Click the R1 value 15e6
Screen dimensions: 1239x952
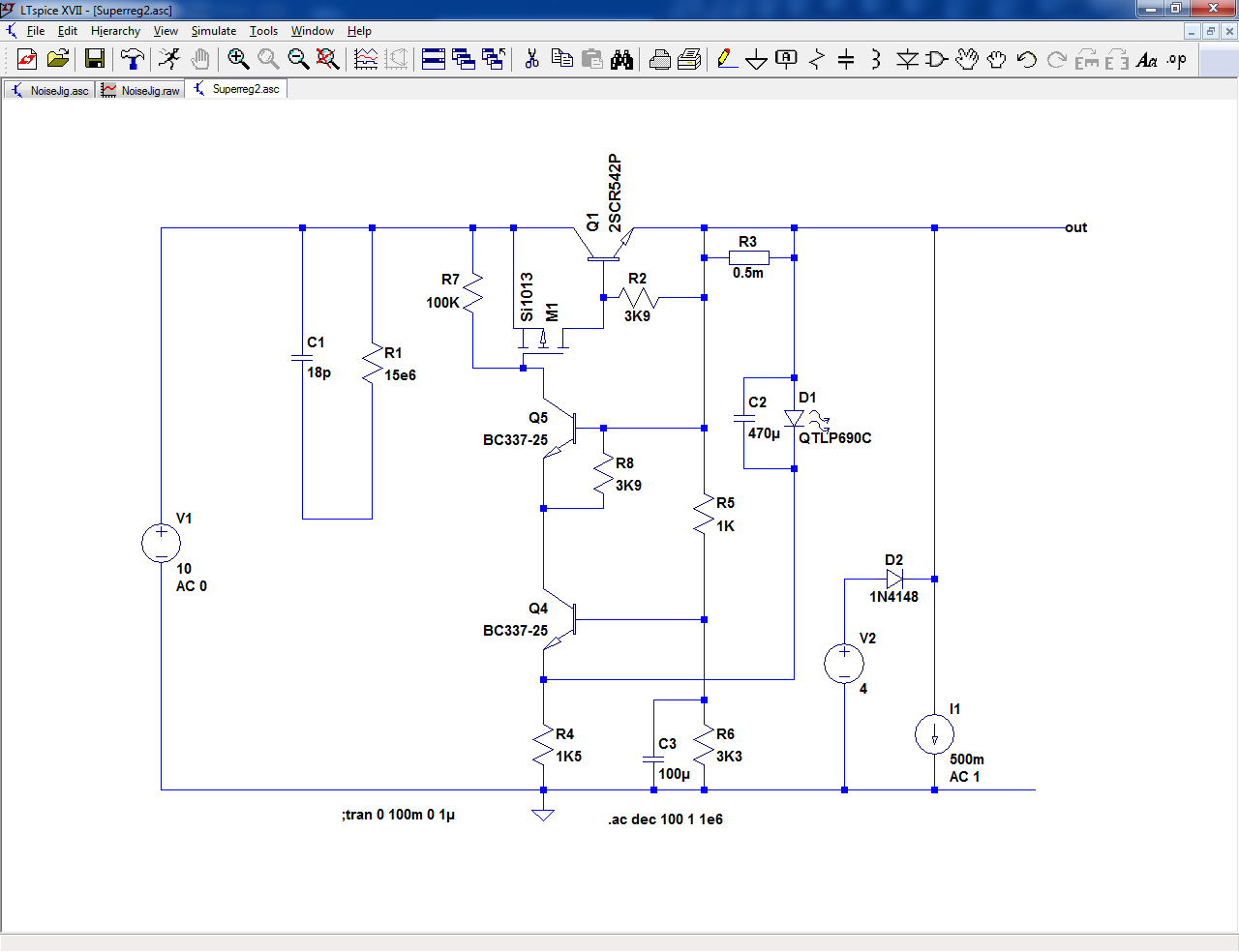click(x=400, y=375)
